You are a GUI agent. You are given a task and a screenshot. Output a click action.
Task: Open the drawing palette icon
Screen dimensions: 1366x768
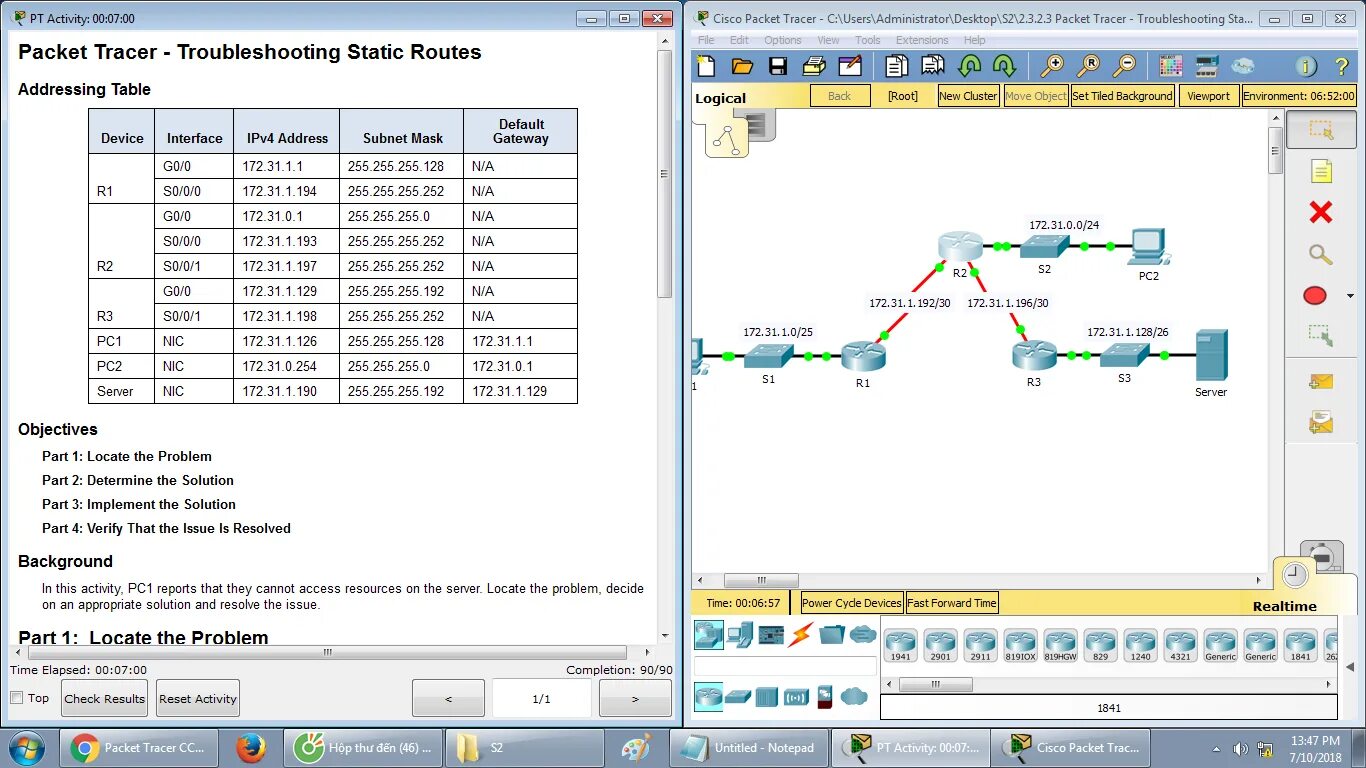[1170, 67]
